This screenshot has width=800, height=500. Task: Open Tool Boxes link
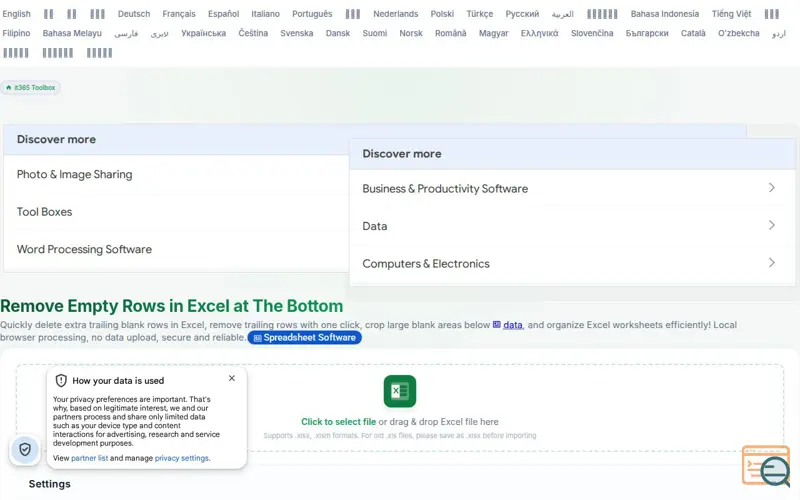tap(44, 212)
